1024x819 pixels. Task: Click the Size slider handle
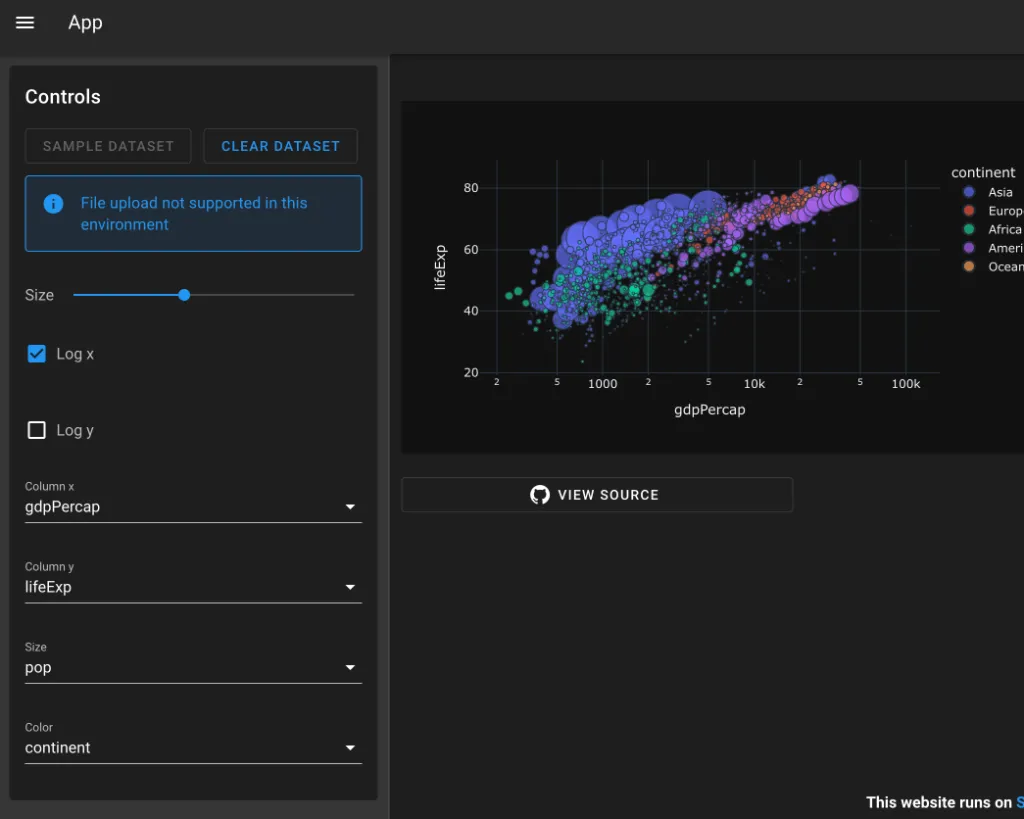[184, 295]
